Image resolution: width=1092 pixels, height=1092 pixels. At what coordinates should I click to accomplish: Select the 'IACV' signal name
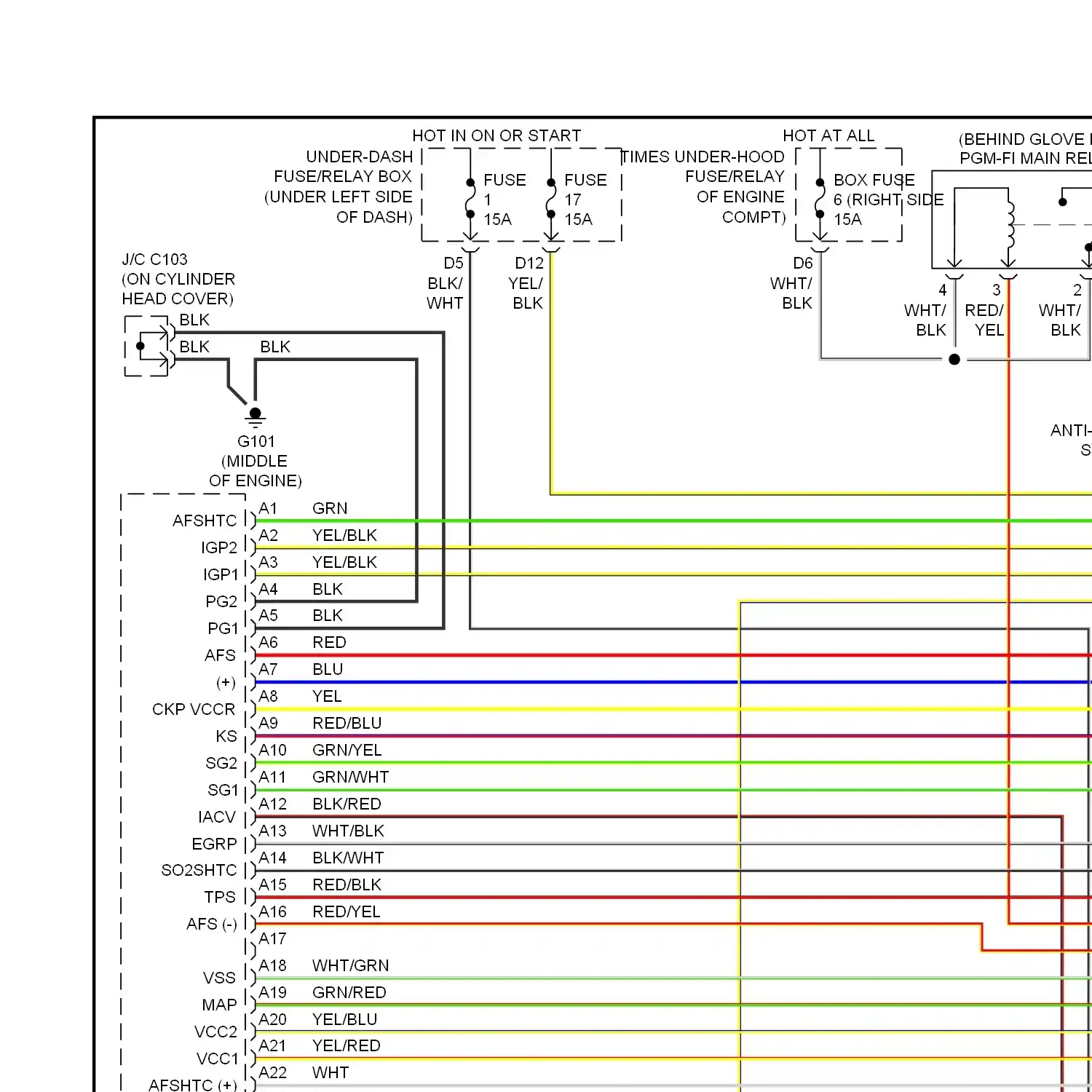coord(217,817)
